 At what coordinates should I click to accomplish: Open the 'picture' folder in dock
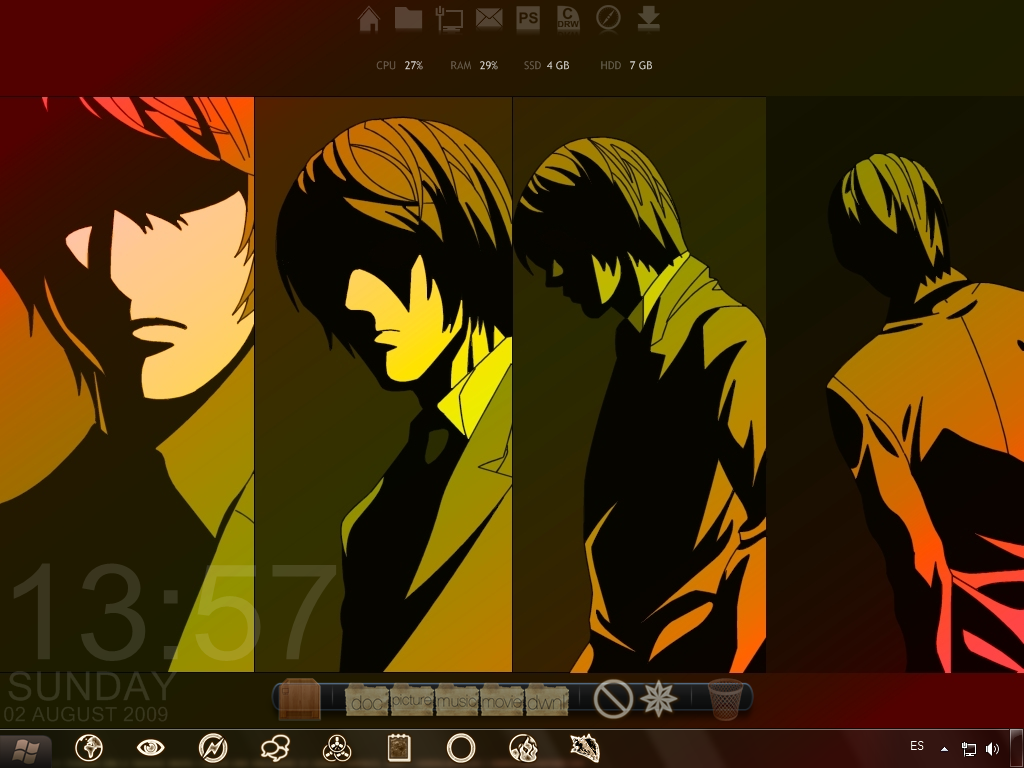pyautogui.click(x=412, y=700)
